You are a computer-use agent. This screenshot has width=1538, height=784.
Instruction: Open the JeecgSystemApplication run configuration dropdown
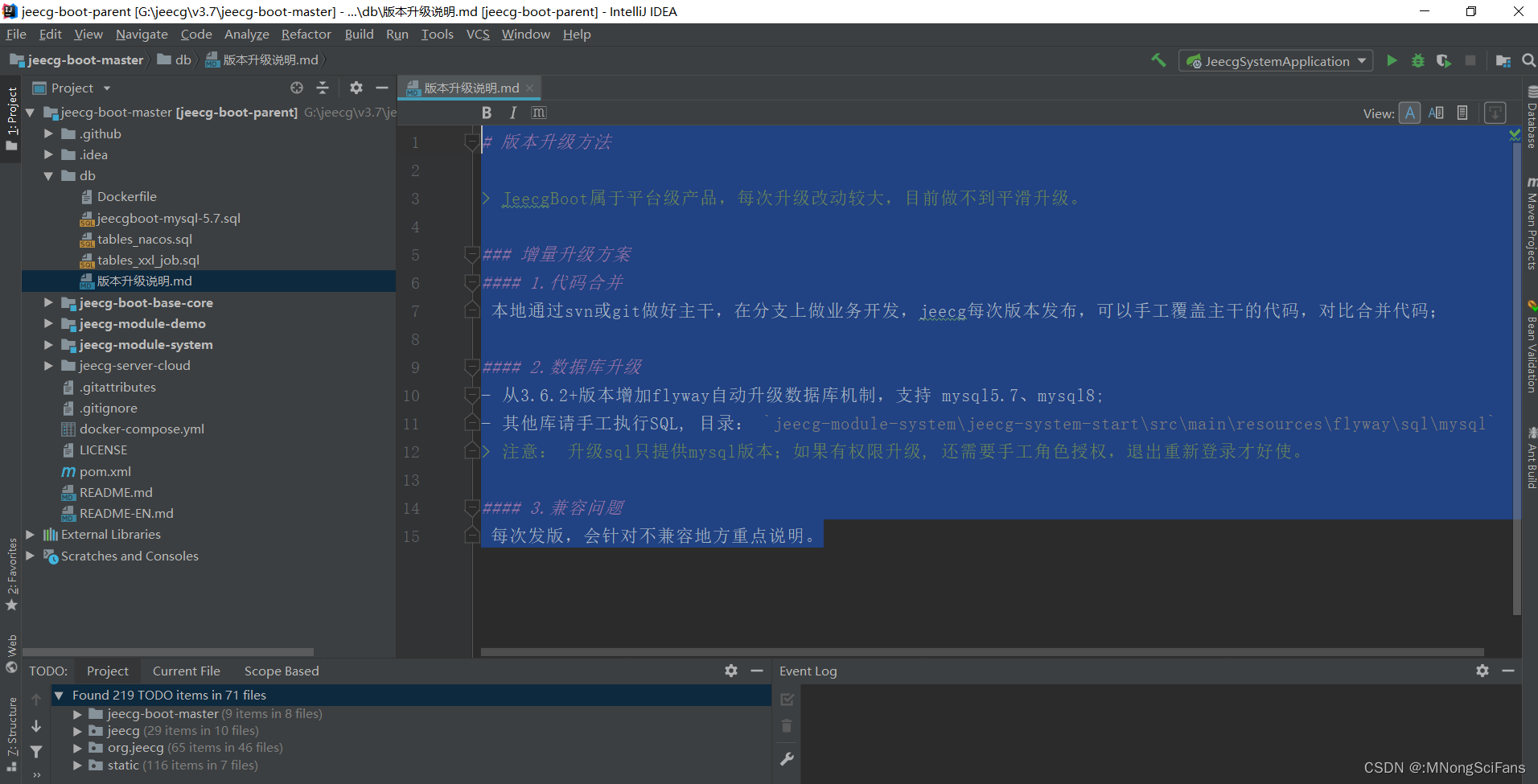pyautogui.click(x=1276, y=61)
